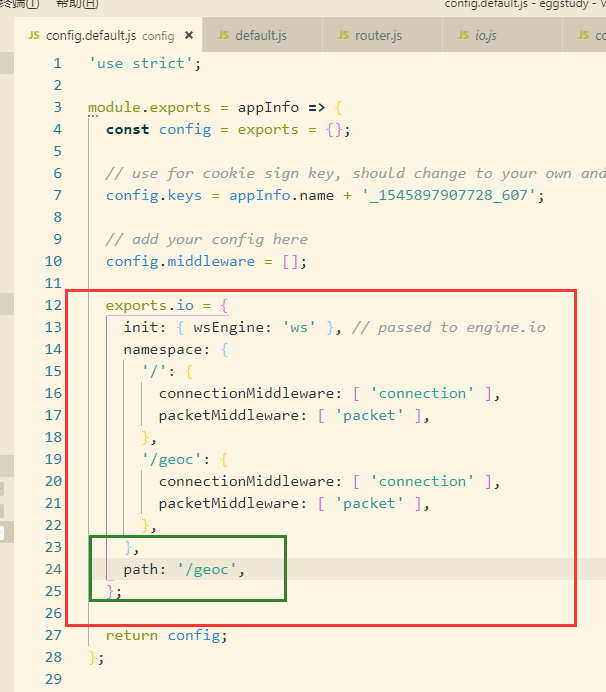Click exports.io on line 12
The height and width of the screenshot is (692, 606).
(149, 305)
